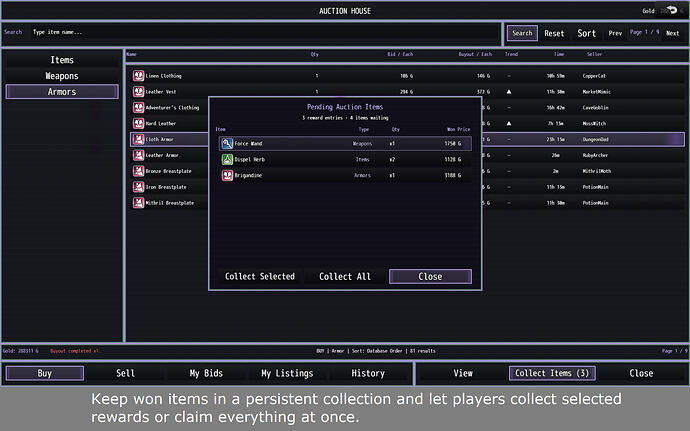The image size is (690, 431).
Task: Click the Seller column header
Action: [594, 54]
